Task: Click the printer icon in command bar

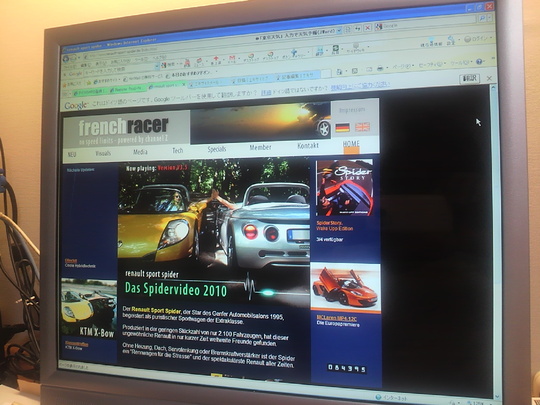Action: [380, 69]
